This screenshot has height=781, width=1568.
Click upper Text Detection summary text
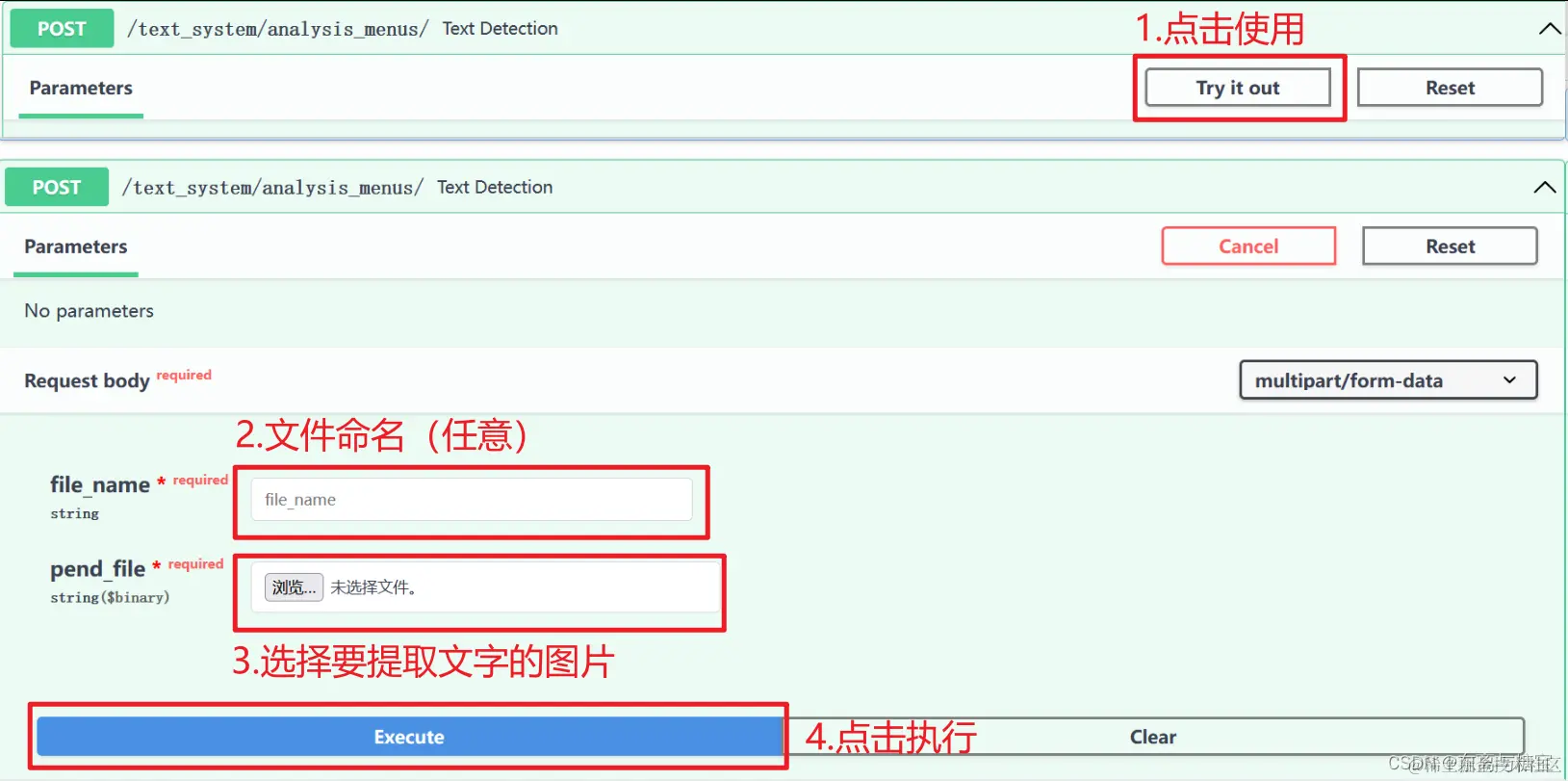coord(501,29)
